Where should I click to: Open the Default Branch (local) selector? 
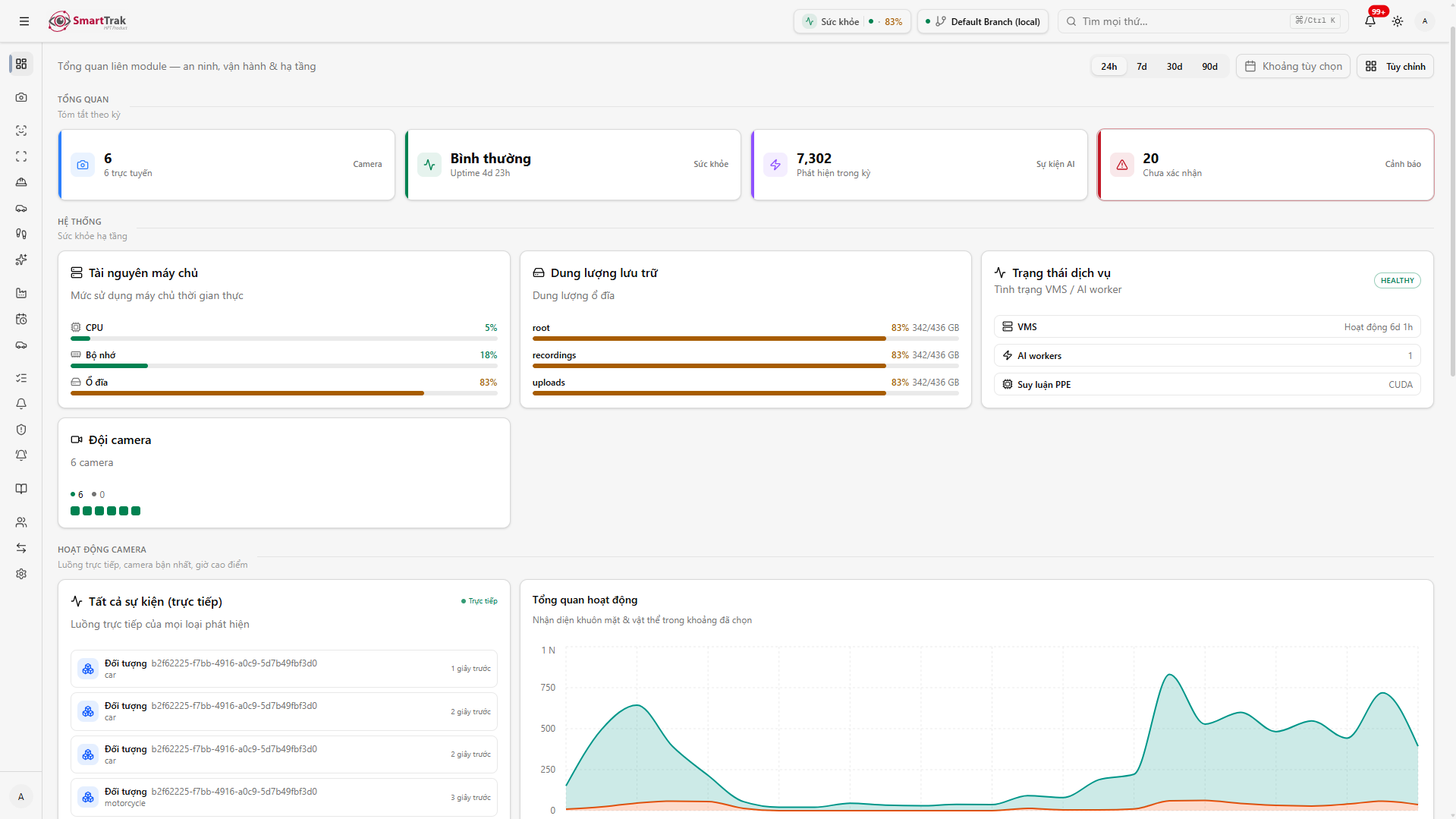pyautogui.click(x=983, y=21)
